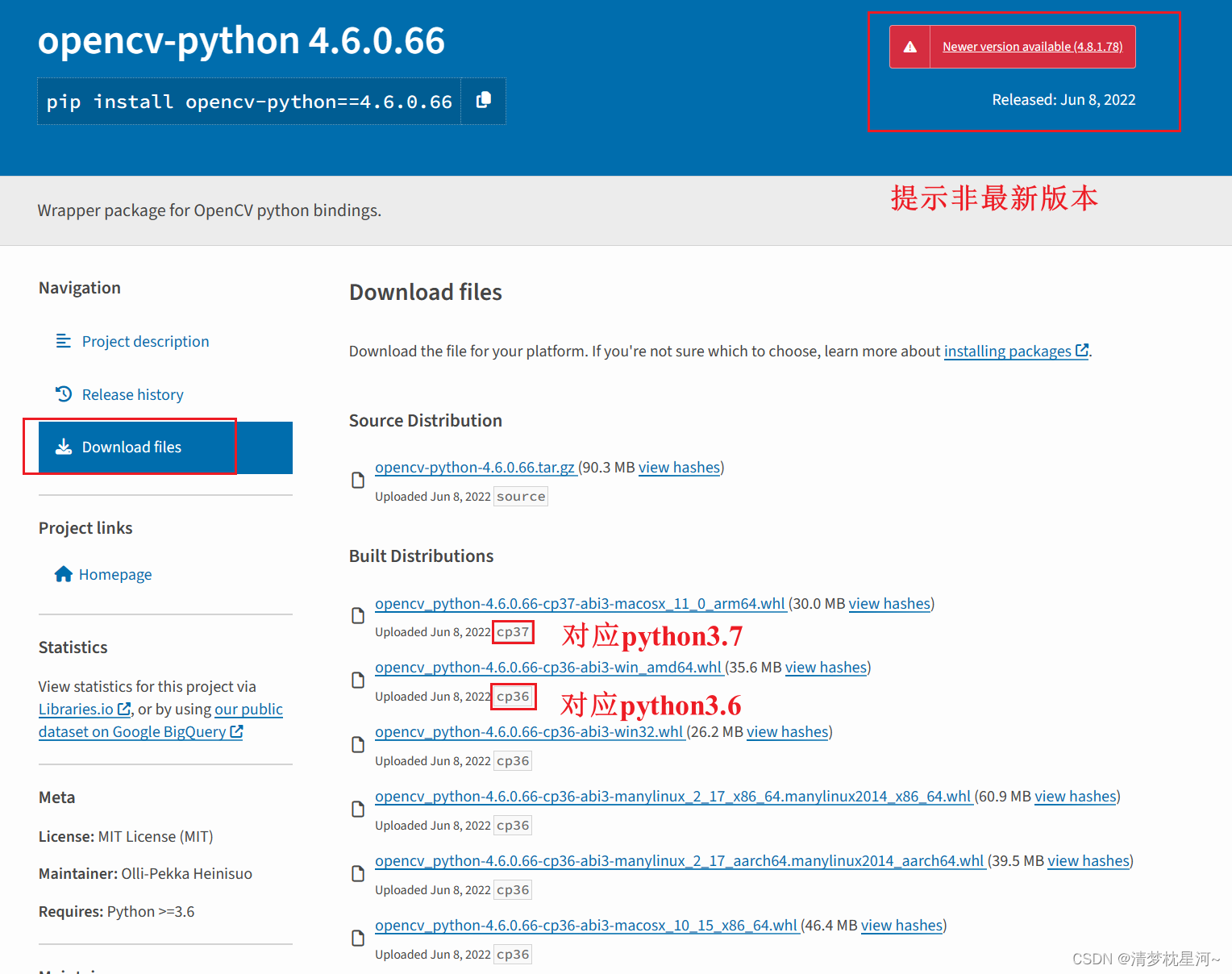Click file icon beside macosx_10_15_x86_64 wheel

coord(358,939)
